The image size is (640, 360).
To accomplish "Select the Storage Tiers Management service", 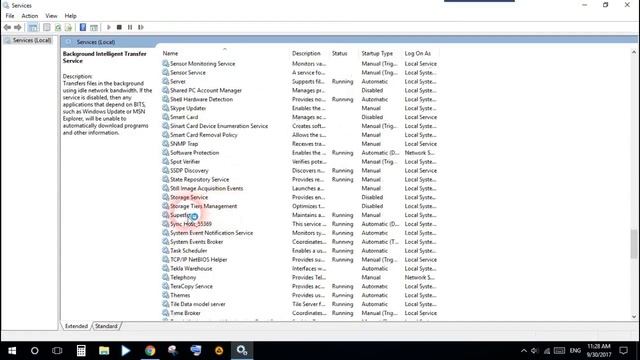I will click(300, 207).
